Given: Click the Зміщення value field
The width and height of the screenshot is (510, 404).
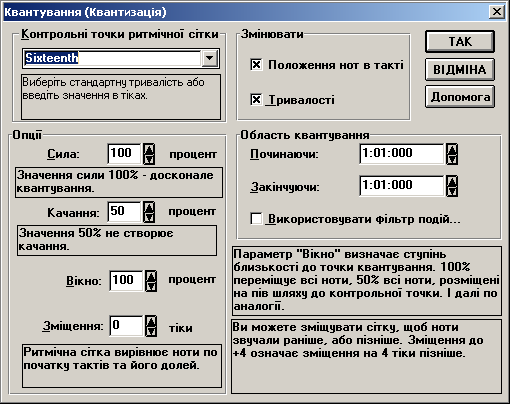Looking at the screenshot, I should click(127, 326).
